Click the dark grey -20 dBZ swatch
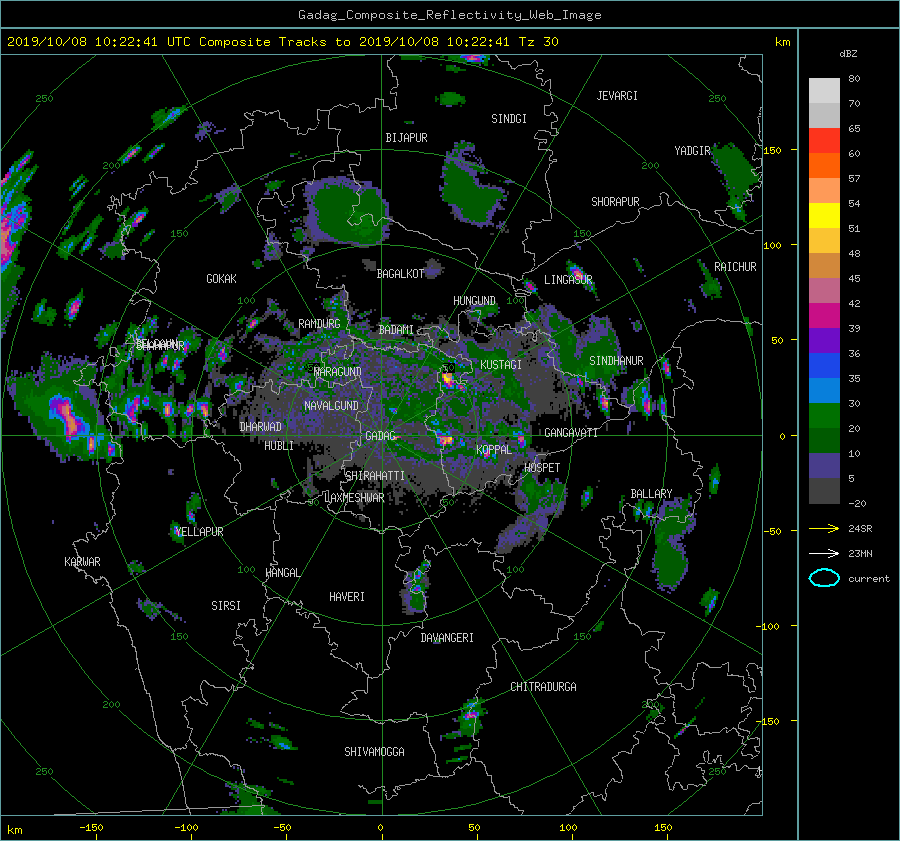 click(824, 490)
